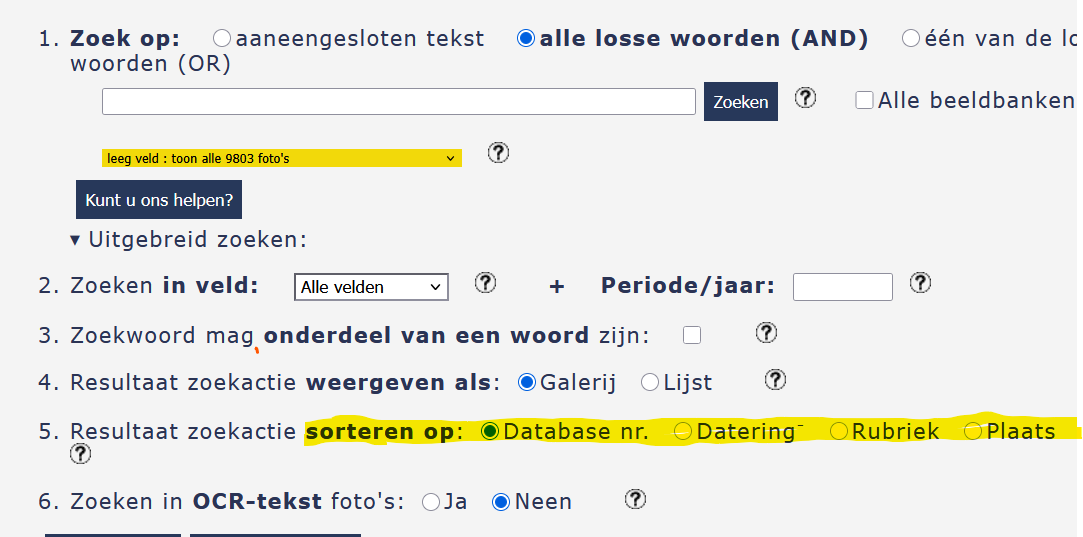This screenshot has height=537, width=1083.
Task: Collapse the Uitgebreid zoeken section
Action: [x=76, y=240]
